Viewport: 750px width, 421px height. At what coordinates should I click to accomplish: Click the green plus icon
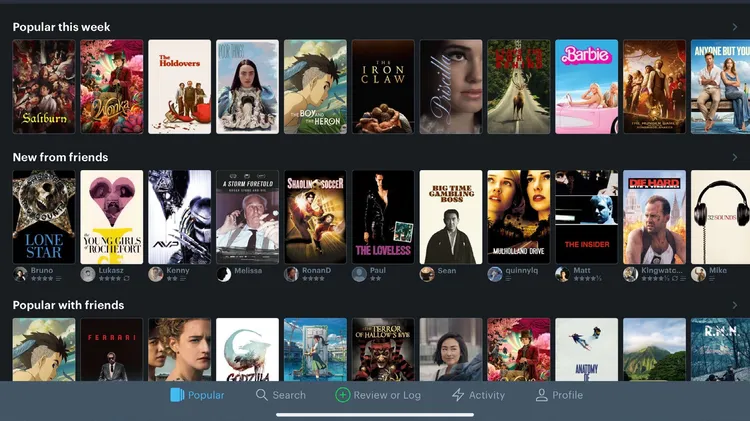(342, 395)
